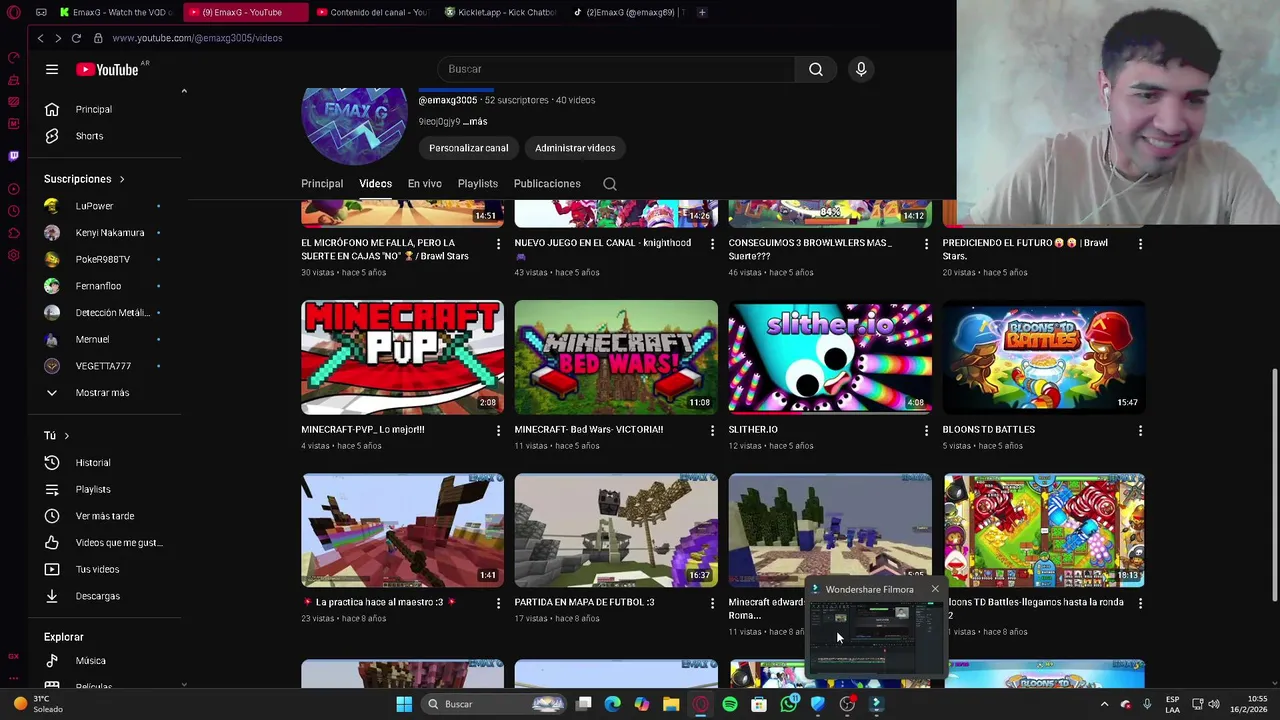Click the YouTube logo

tap(107, 69)
